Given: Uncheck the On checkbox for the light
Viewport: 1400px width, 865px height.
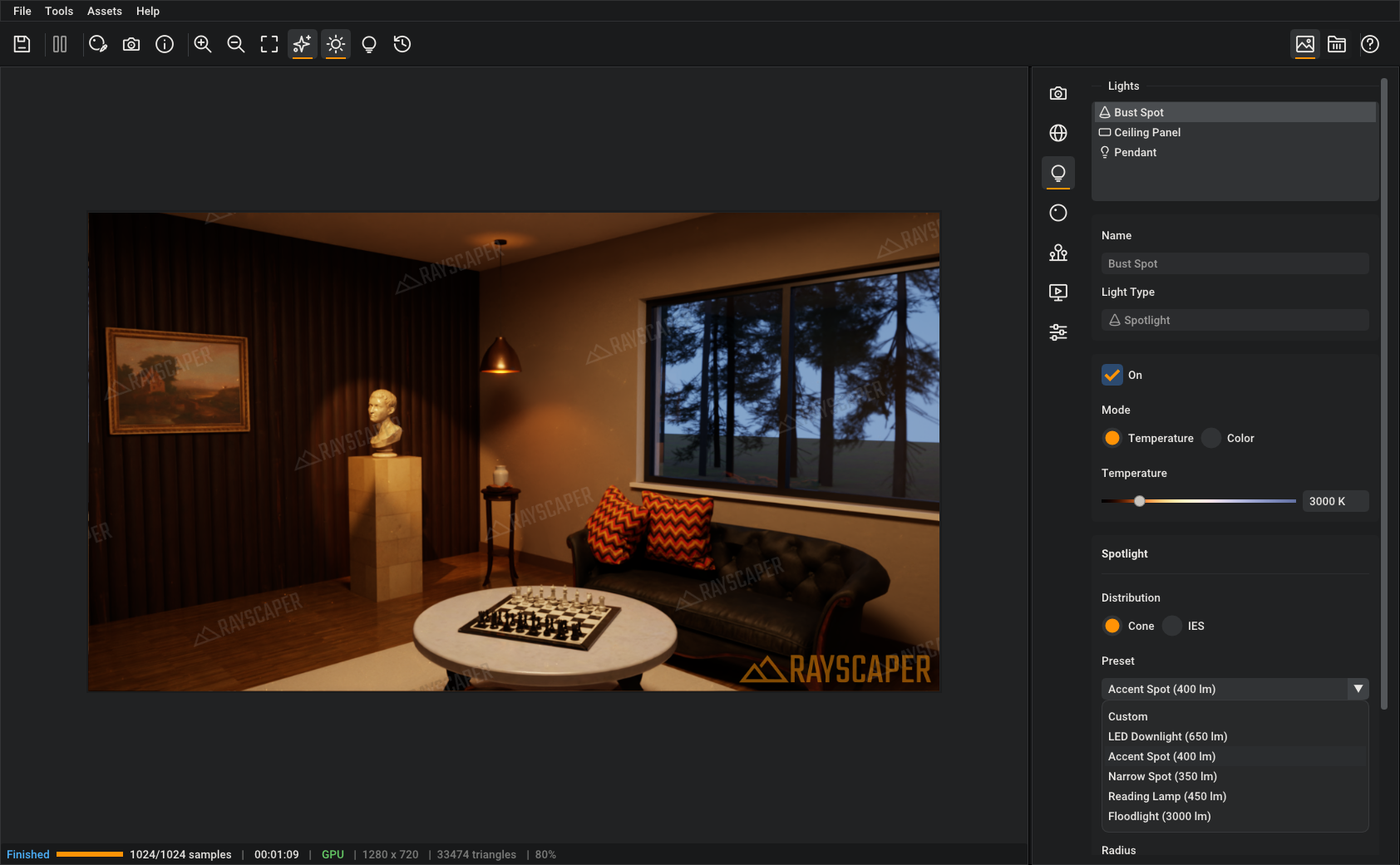Looking at the screenshot, I should pyautogui.click(x=1112, y=375).
